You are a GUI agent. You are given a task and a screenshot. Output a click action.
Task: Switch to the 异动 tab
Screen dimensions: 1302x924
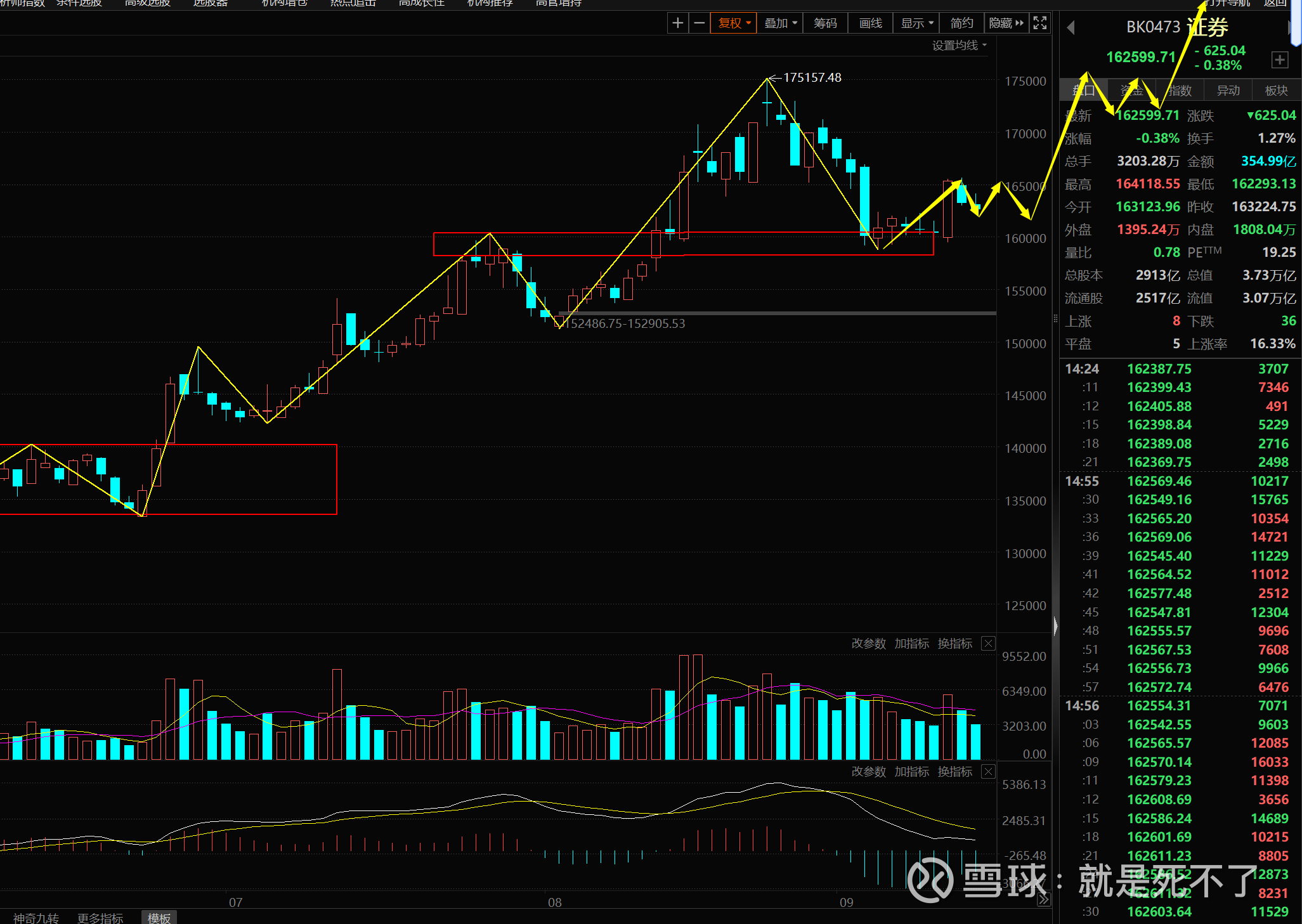(x=1228, y=91)
